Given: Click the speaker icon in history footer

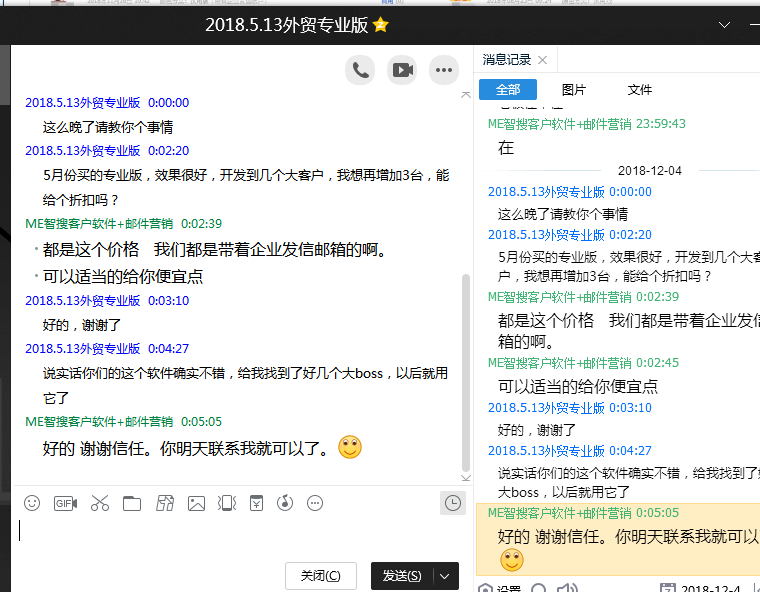Looking at the screenshot, I should [x=568, y=588].
